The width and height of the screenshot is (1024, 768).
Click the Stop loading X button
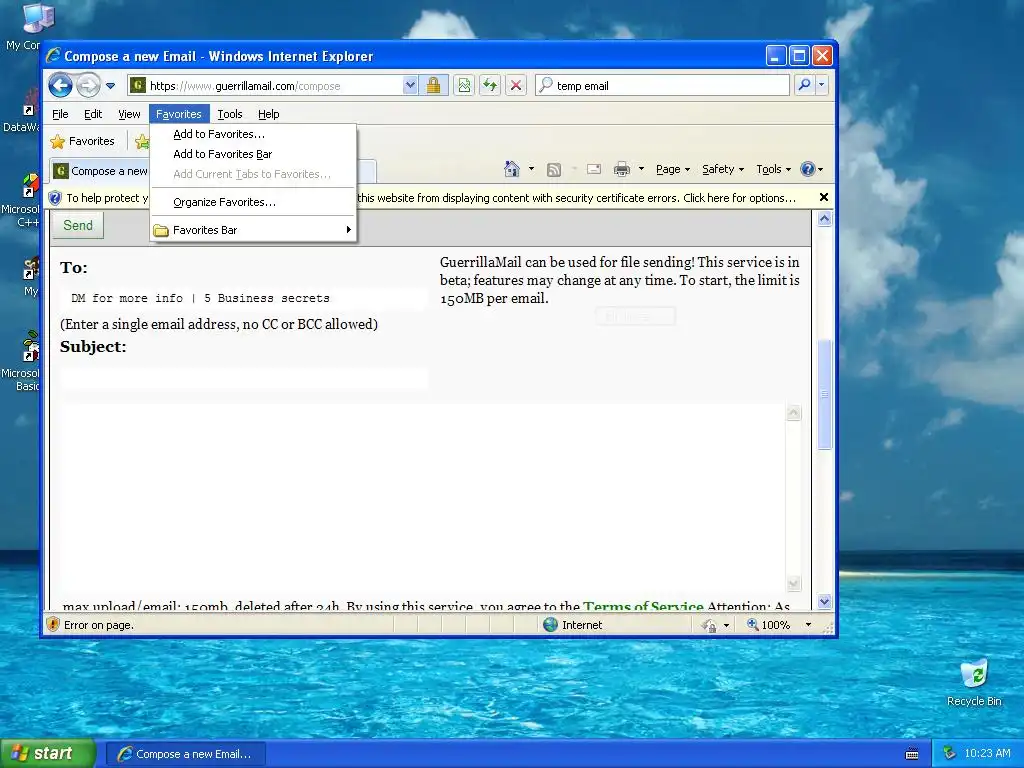516,86
